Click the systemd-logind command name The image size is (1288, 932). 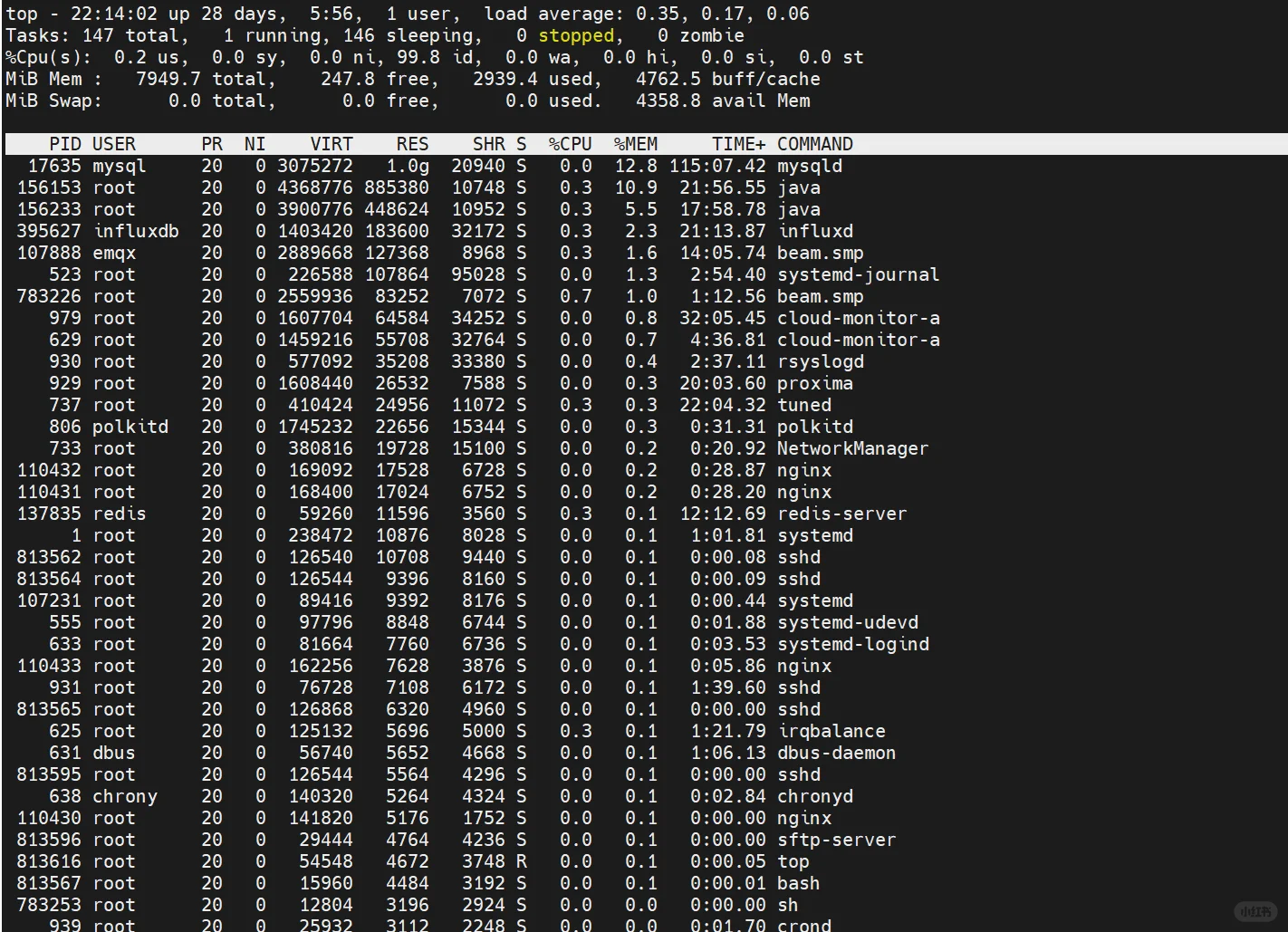[x=853, y=644]
